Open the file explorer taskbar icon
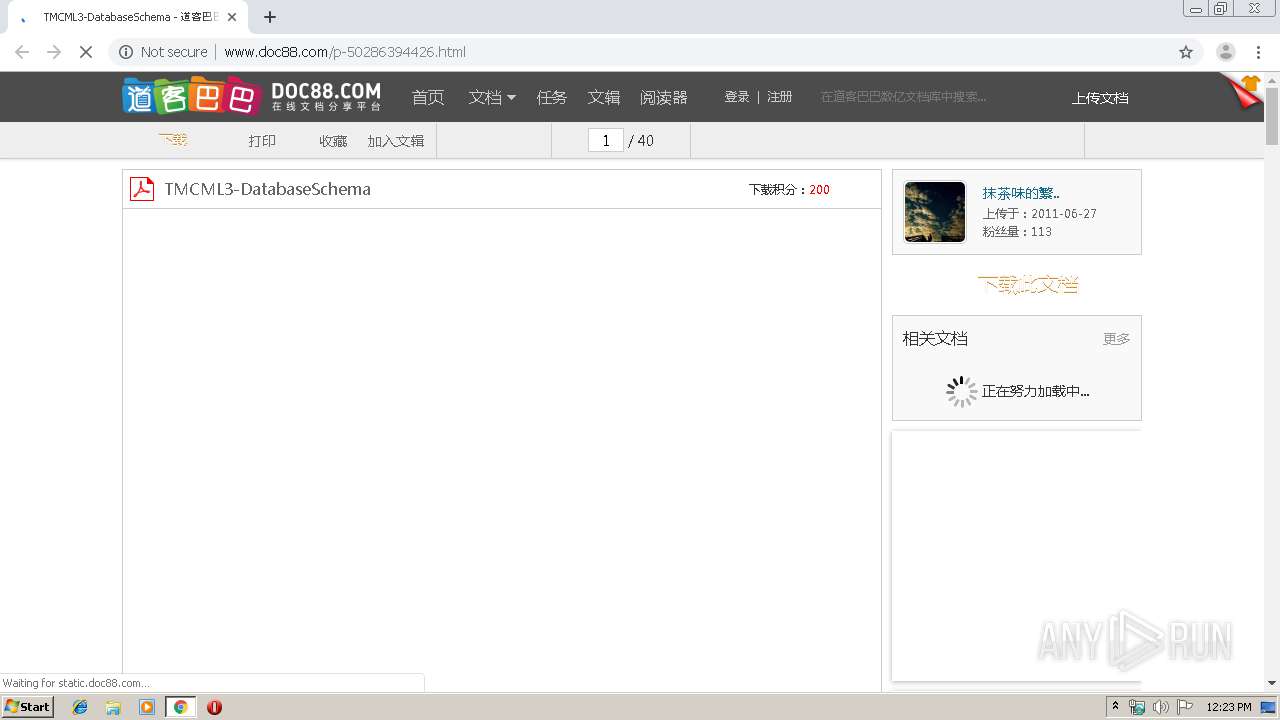 113,707
